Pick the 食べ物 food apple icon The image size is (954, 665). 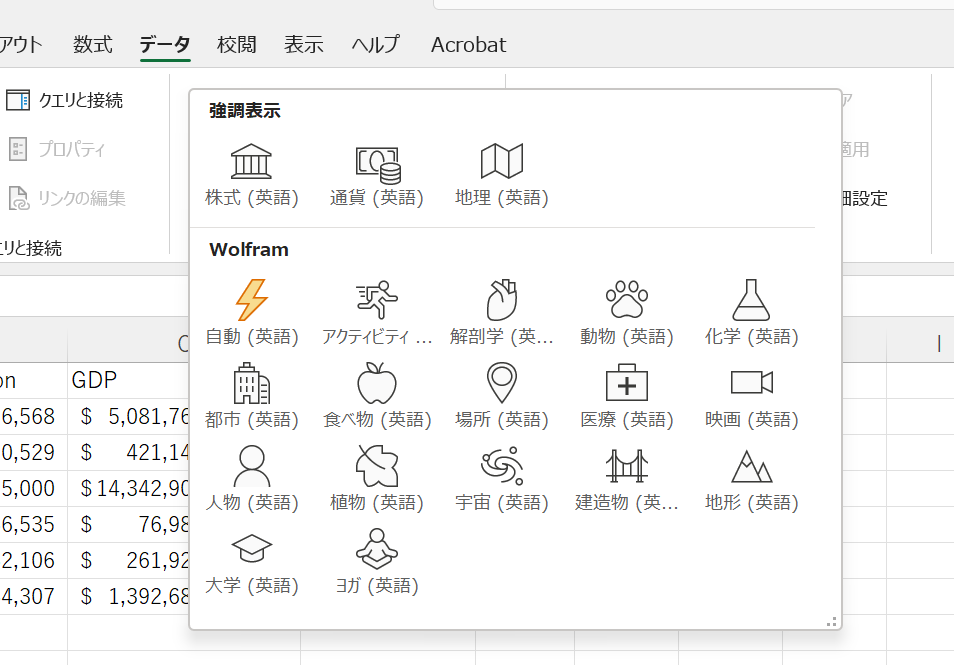375,383
